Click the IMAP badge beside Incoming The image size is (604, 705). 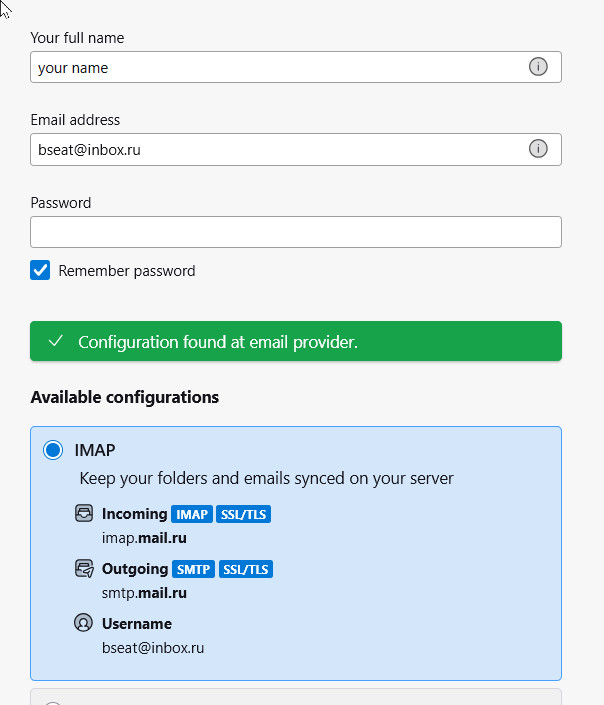pos(192,515)
